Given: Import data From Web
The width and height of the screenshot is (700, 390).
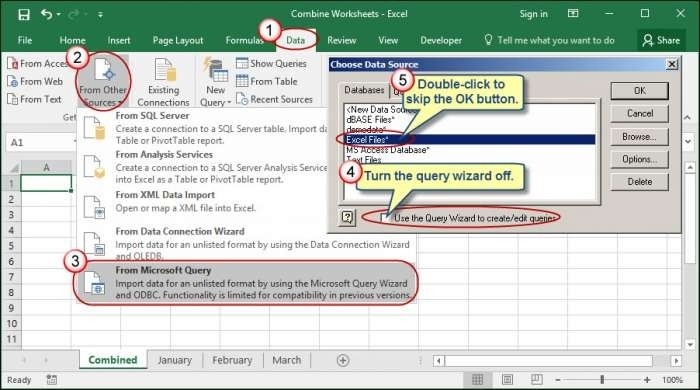Looking at the screenshot, I should (x=35, y=81).
